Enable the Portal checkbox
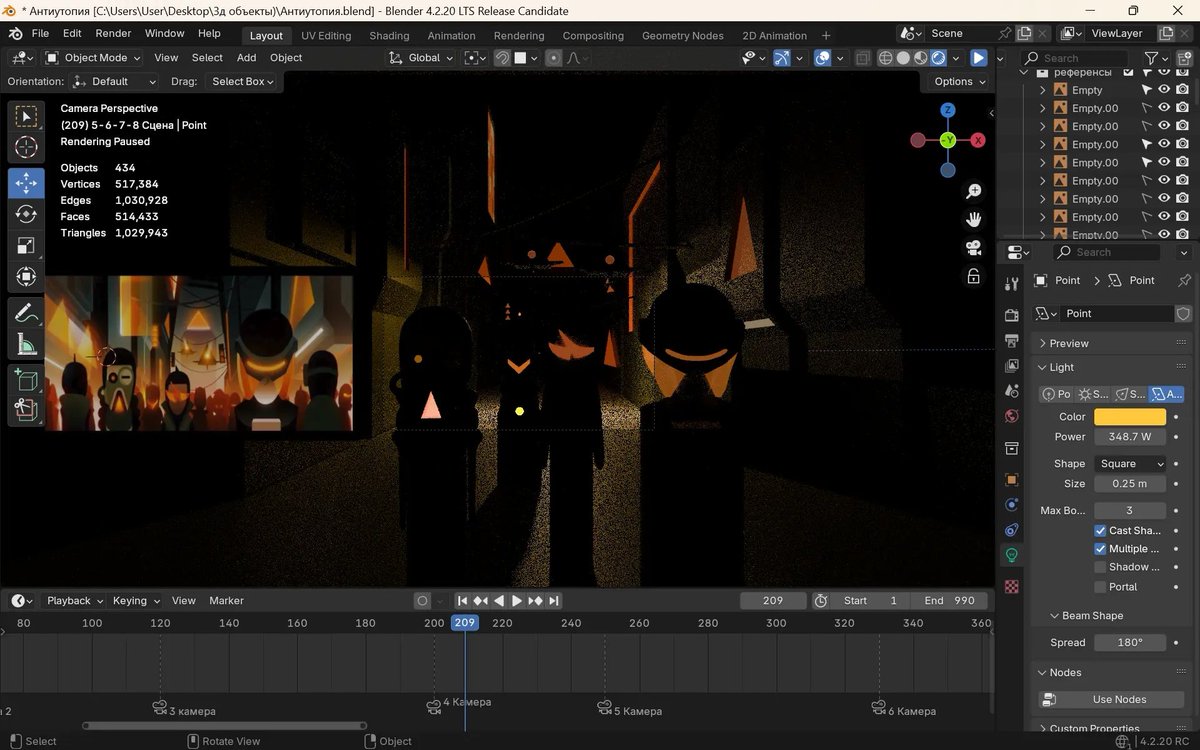The width and height of the screenshot is (1200, 750). point(1100,587)
